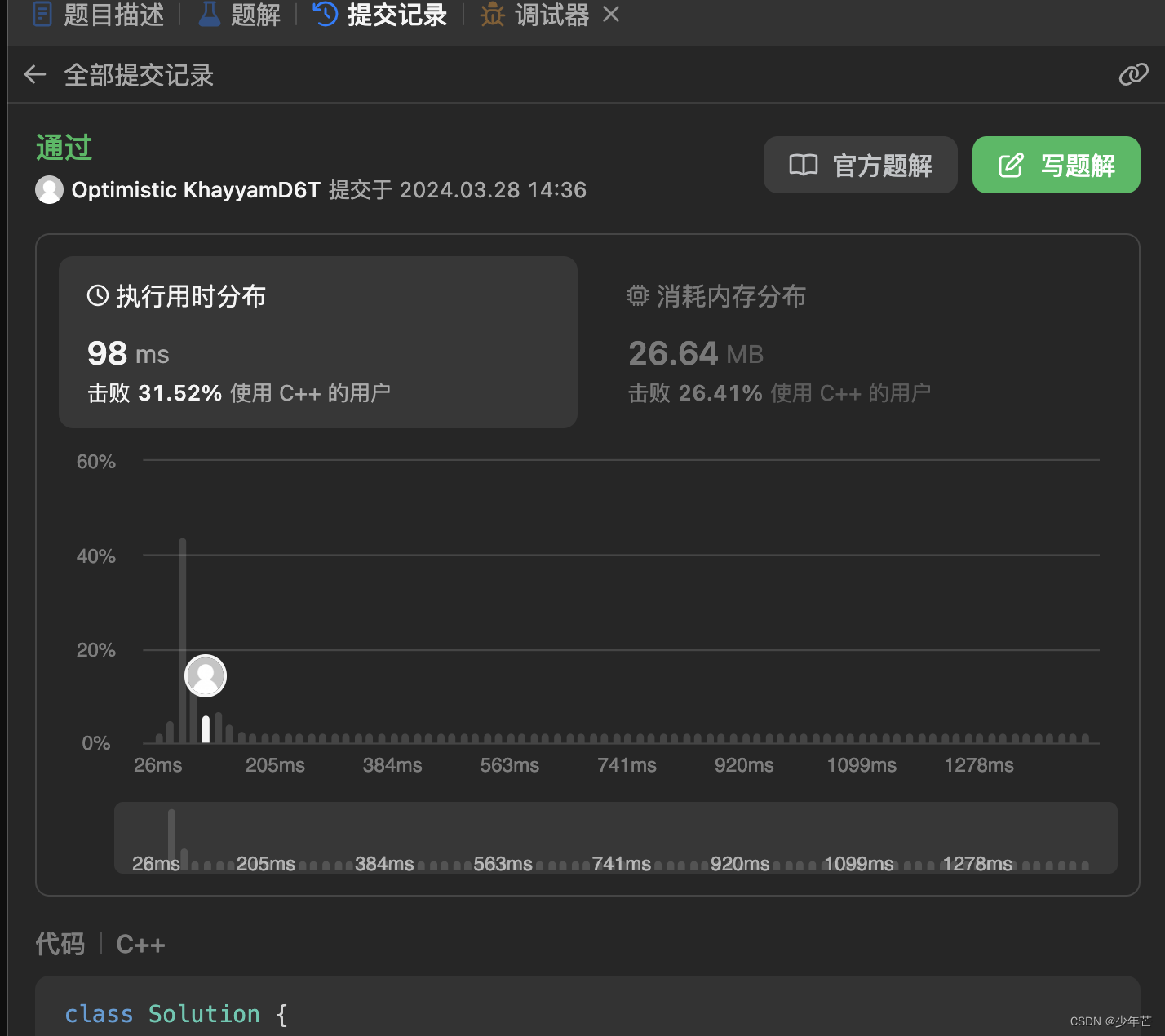The image size is (1165, 1036).
Task: Select the 消耗内存分布 memory card
Action: pos(857,342)
